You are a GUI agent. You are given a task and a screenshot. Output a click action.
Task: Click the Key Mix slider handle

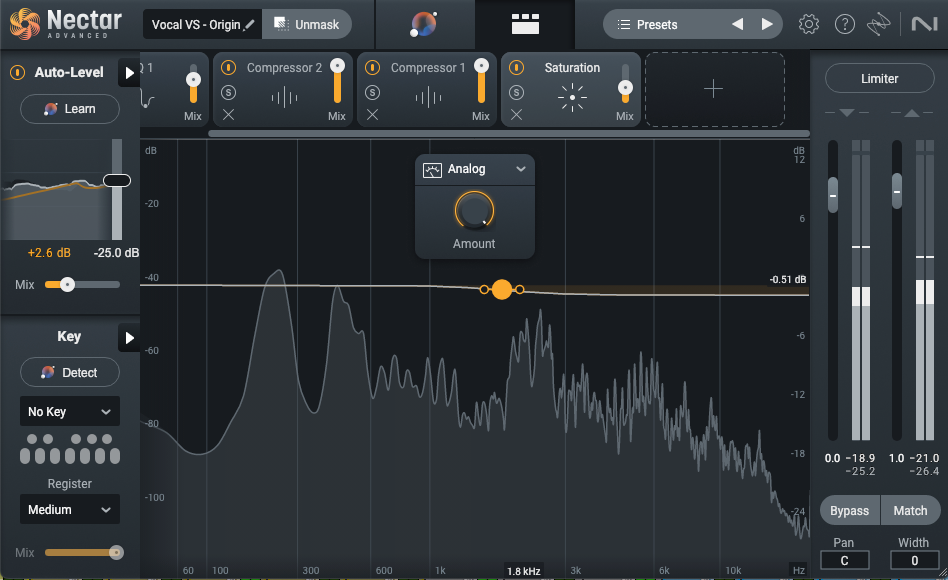pos(115,552)
